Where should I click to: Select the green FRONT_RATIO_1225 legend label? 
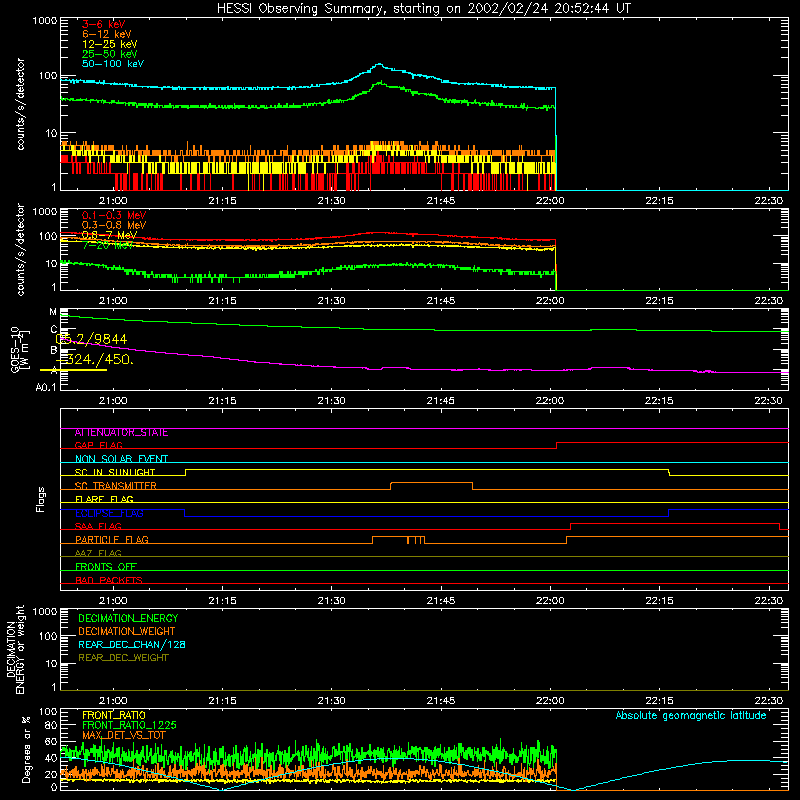pos(129,725)
